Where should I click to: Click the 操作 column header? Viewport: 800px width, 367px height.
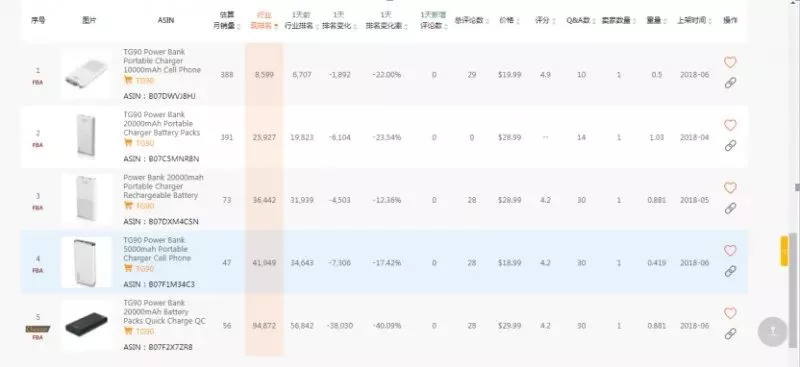pos(730,20)
